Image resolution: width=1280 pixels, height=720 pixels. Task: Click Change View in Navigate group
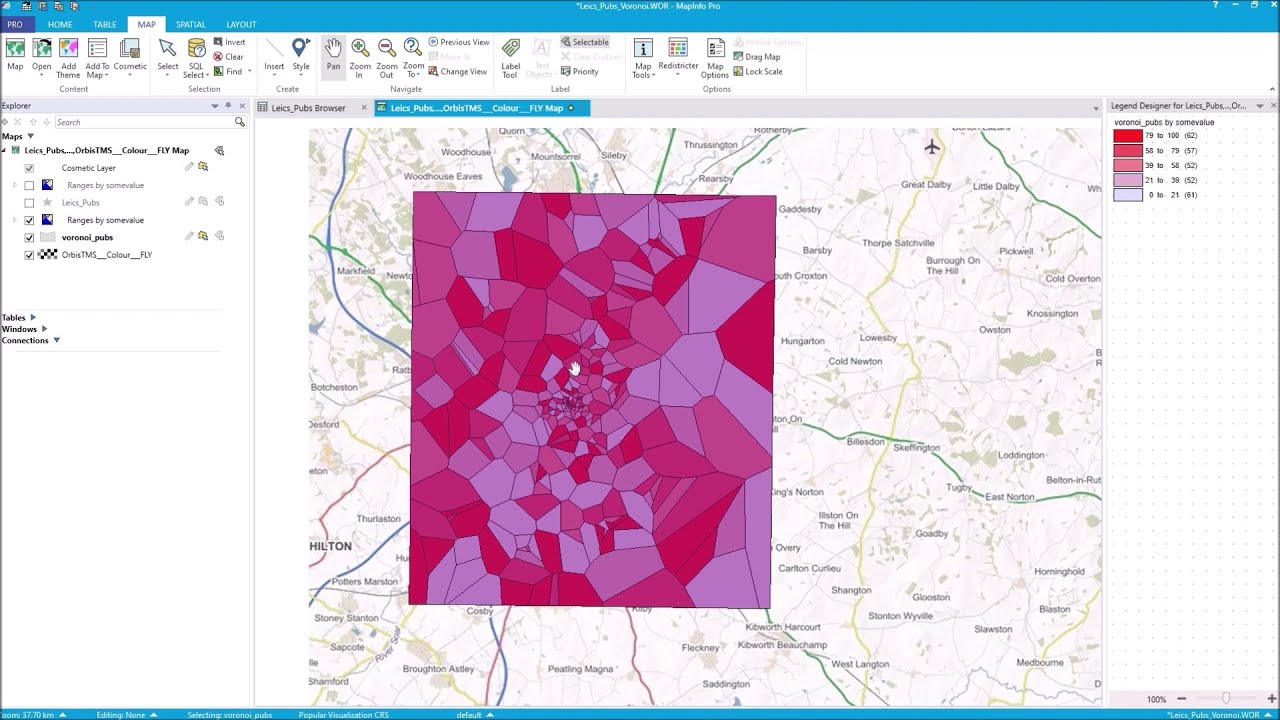pos(458,71)
